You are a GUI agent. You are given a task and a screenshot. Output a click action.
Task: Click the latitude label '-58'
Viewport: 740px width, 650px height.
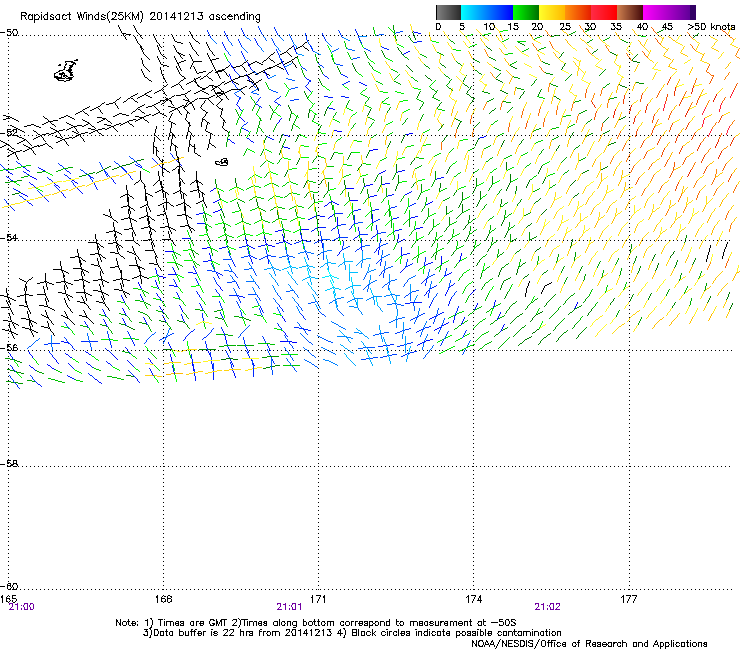click(x=9, y=464)
